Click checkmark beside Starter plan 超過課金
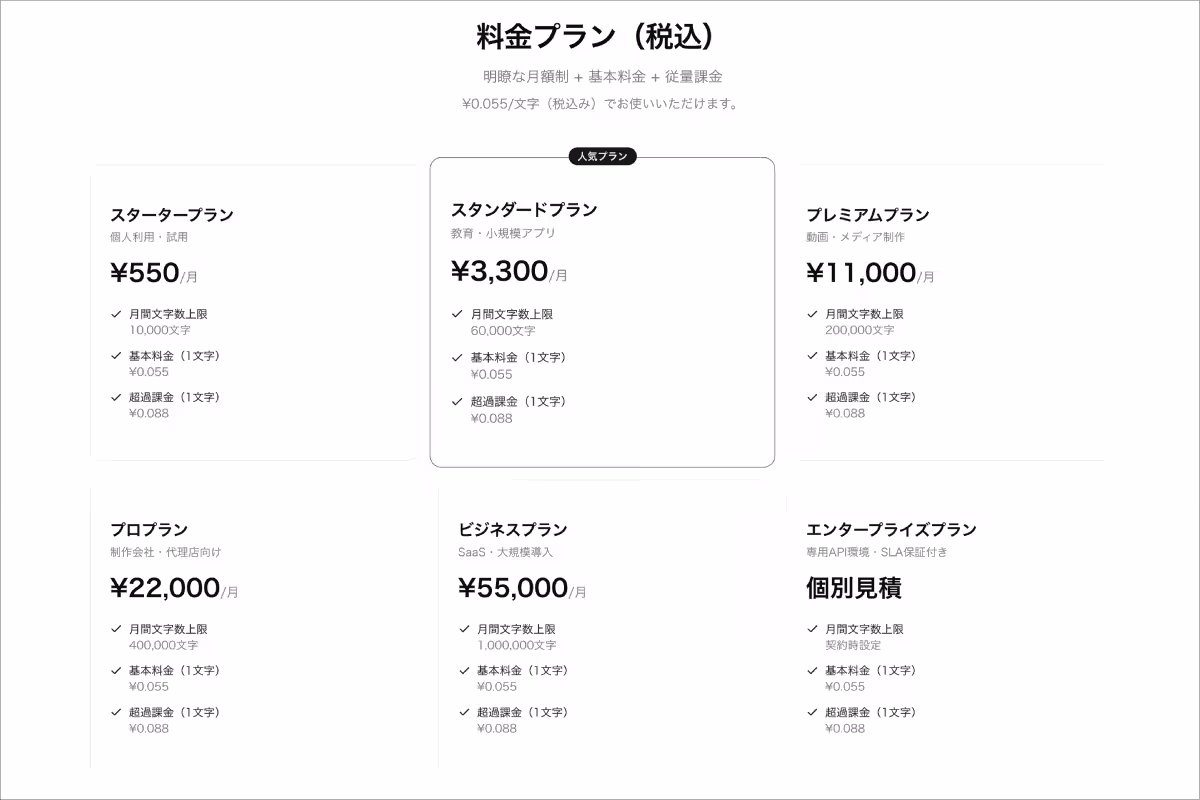The height and width of the screenshot is (800, 1200). (116, 398)
